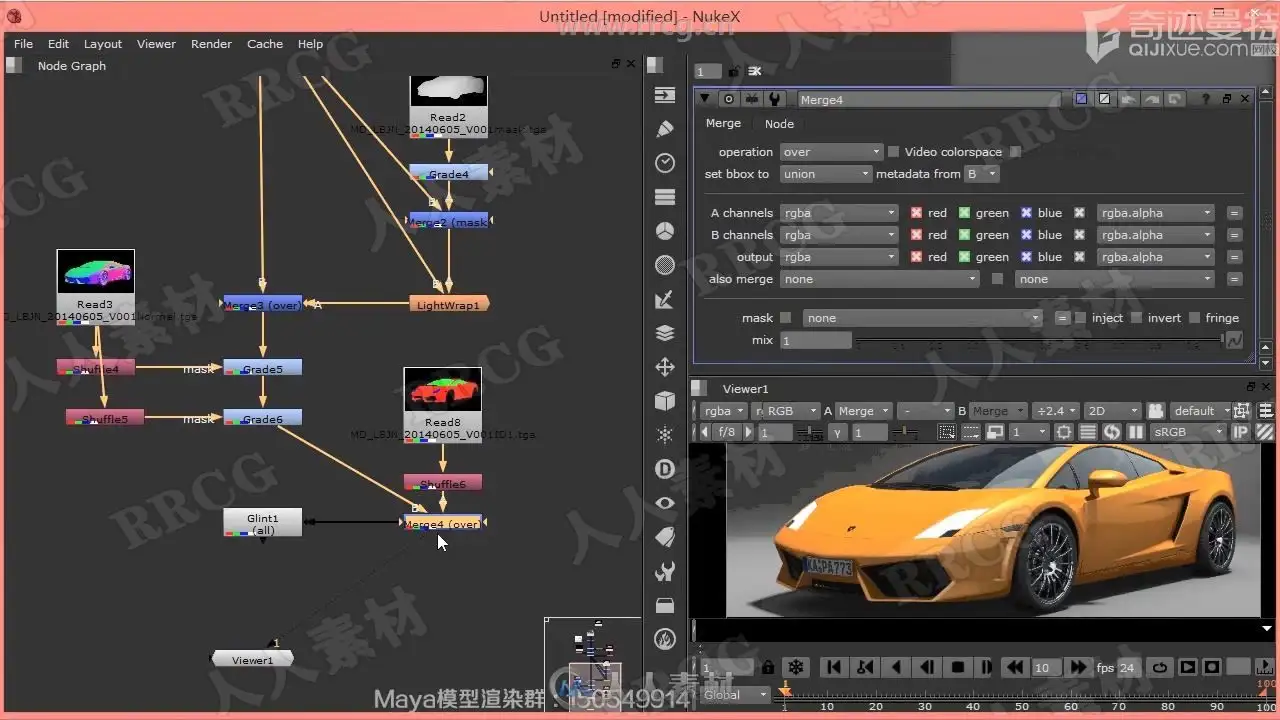Open the FurnaceCore flame toolbar menu
The image size is (1280, 720).
point(665,639)
